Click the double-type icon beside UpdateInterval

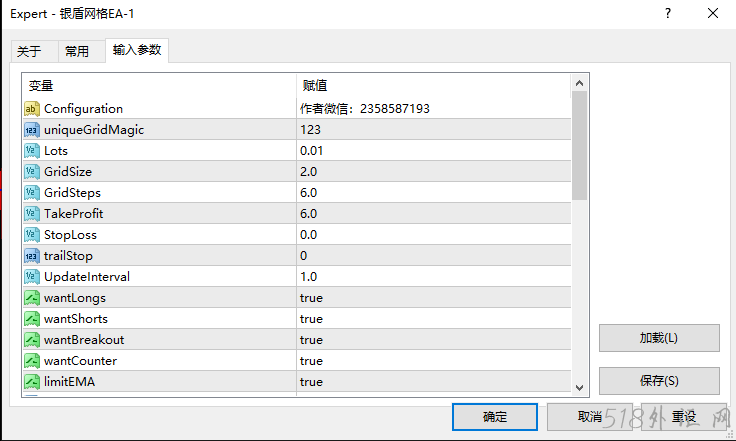[x=31, y=277]
